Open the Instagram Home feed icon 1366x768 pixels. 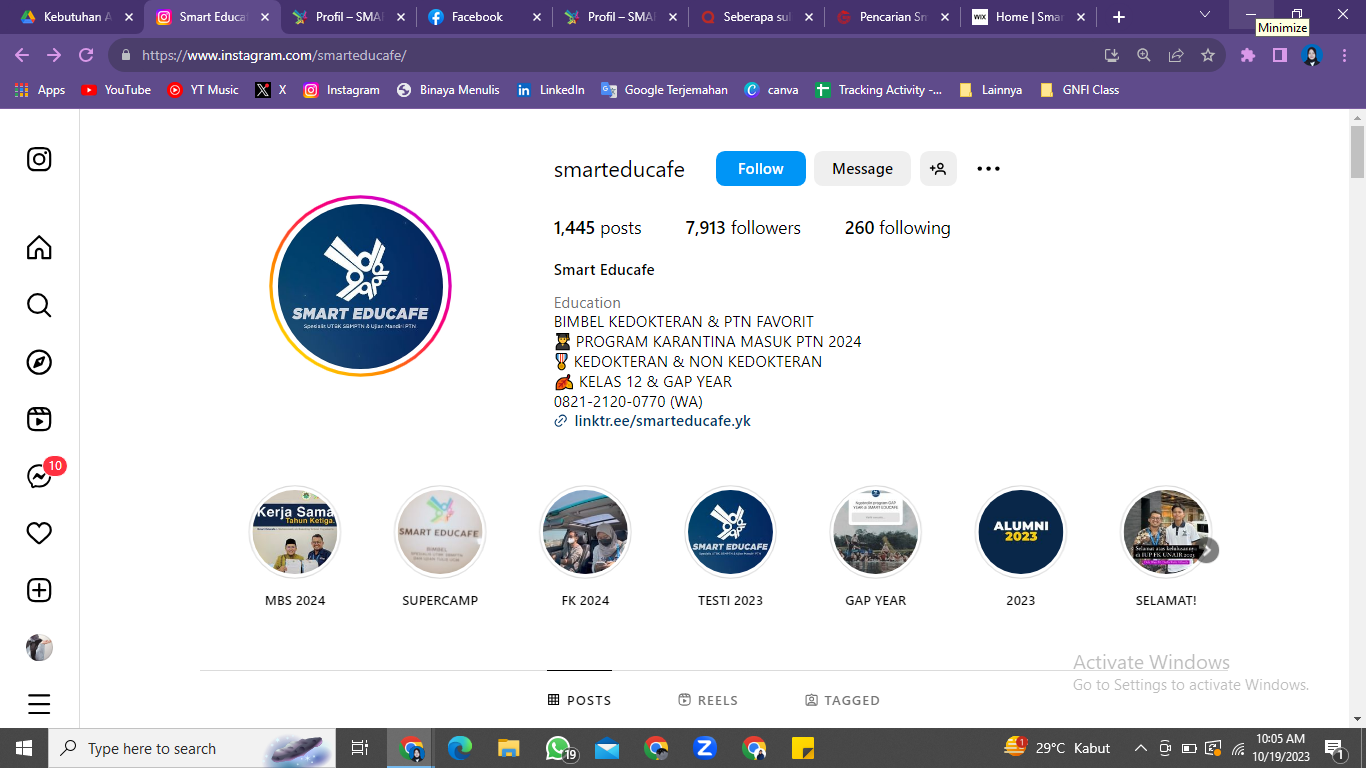point(38,248)
